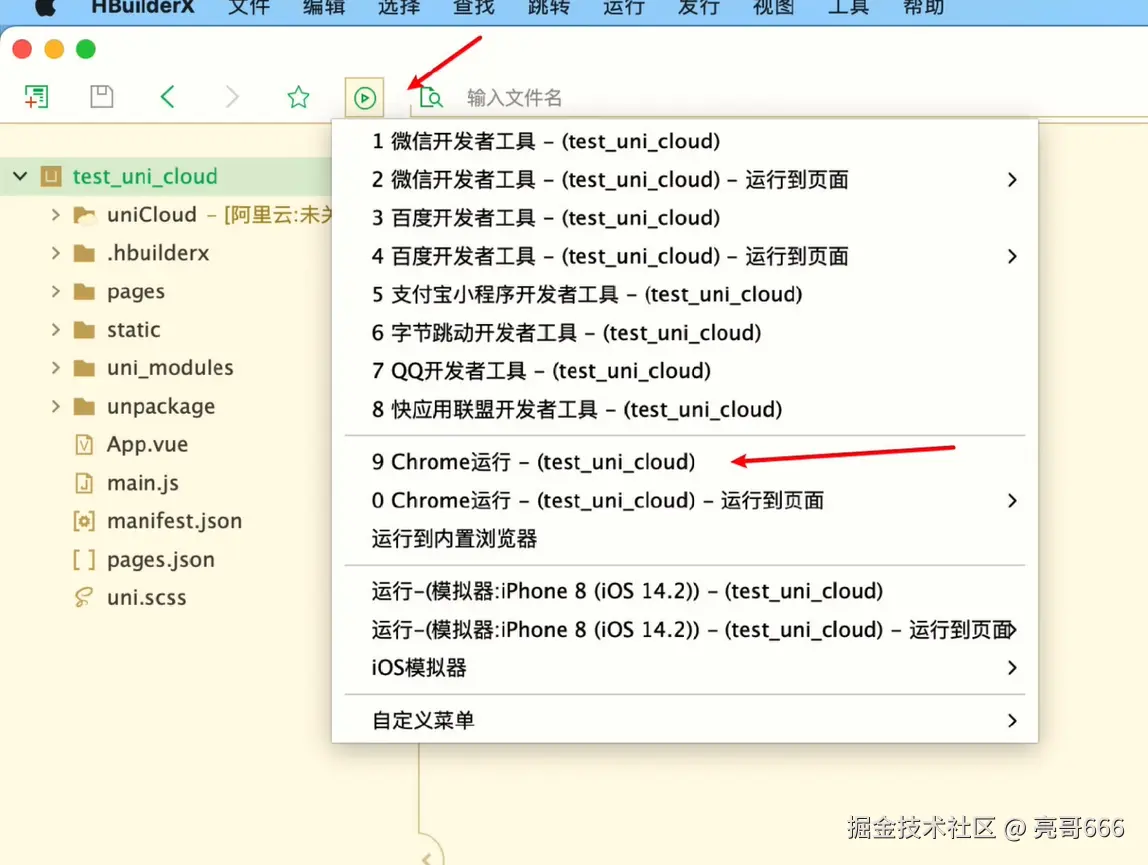The width and height of the screenshot is (1148, 865).
Task: Open the 发行 menu
Action: (698, 7)
